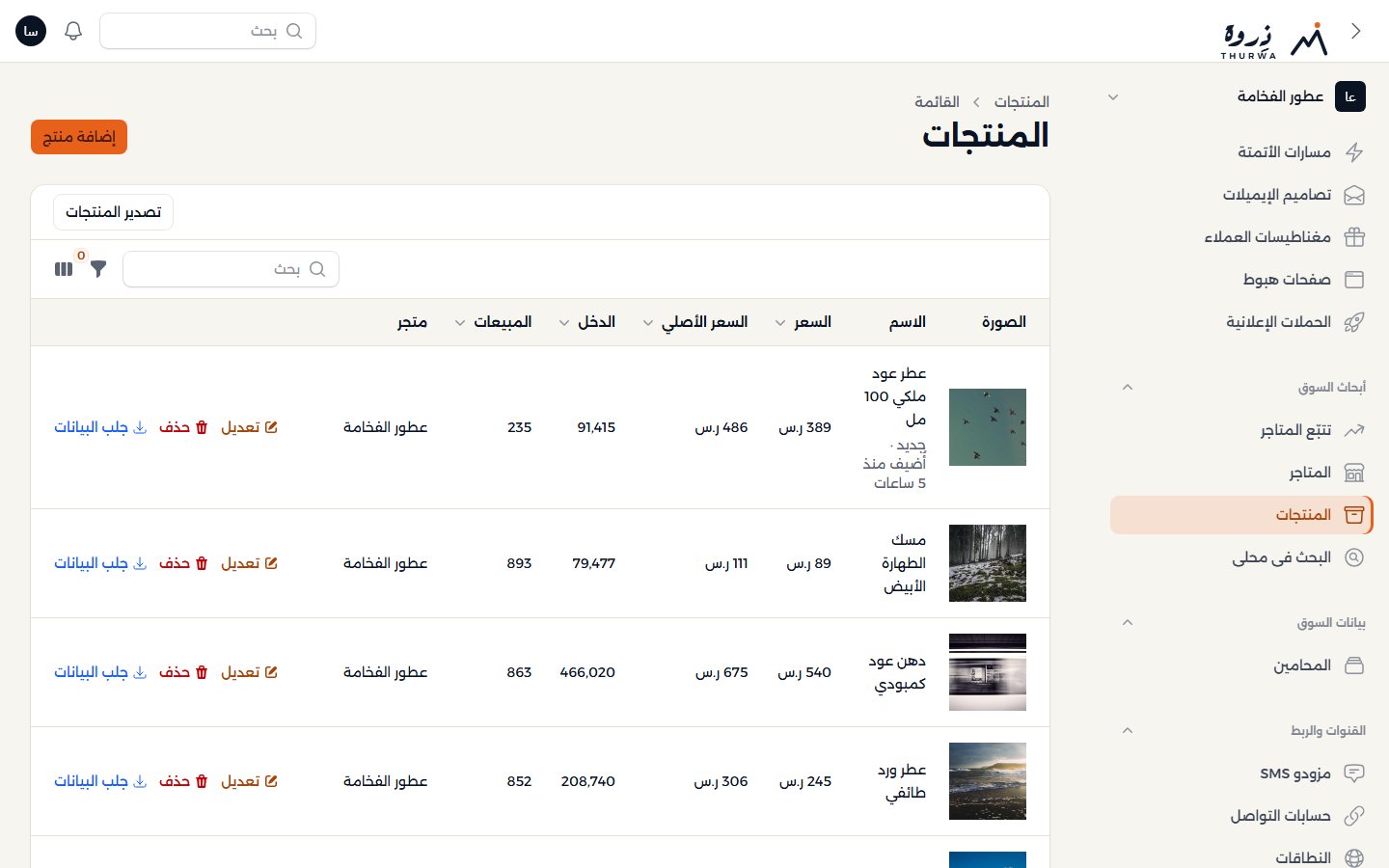Click المنتجات breadcrumb link
1389x868 pixels.
1021,101
